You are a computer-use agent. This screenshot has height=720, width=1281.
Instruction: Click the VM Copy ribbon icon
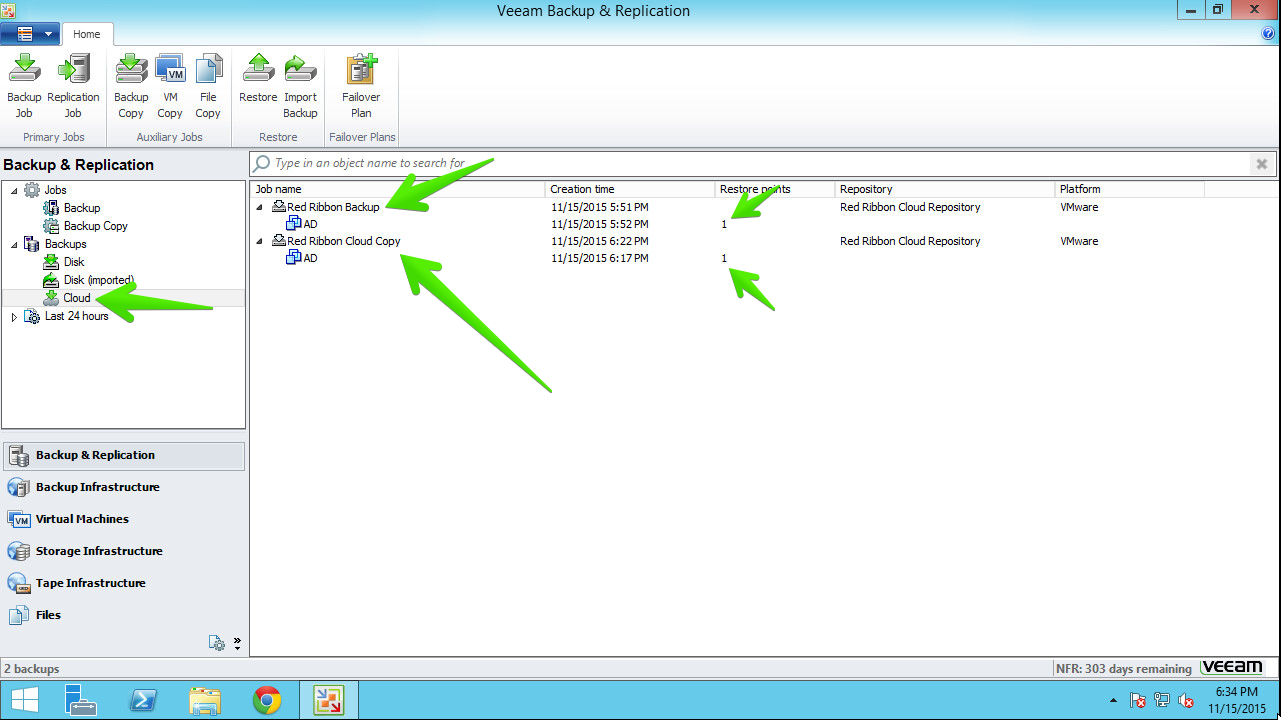pos(170,86)
